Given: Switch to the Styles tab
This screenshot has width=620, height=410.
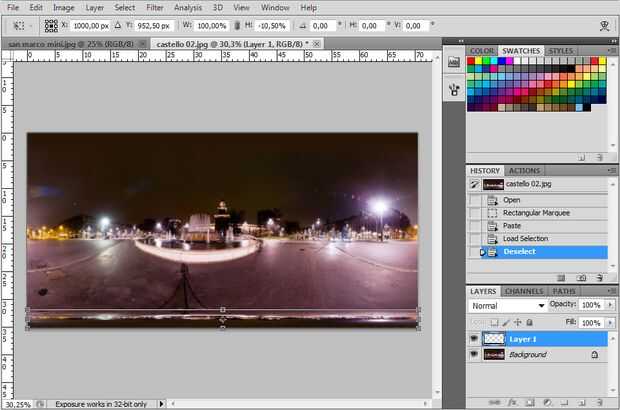Looking at the screenshot, I should [x=560, y=51].
